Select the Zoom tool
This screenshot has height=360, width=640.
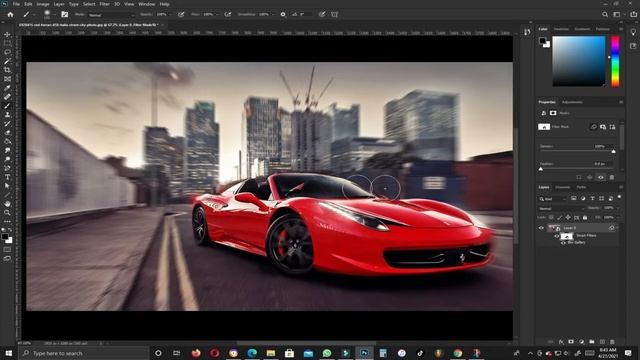[7, 213]
